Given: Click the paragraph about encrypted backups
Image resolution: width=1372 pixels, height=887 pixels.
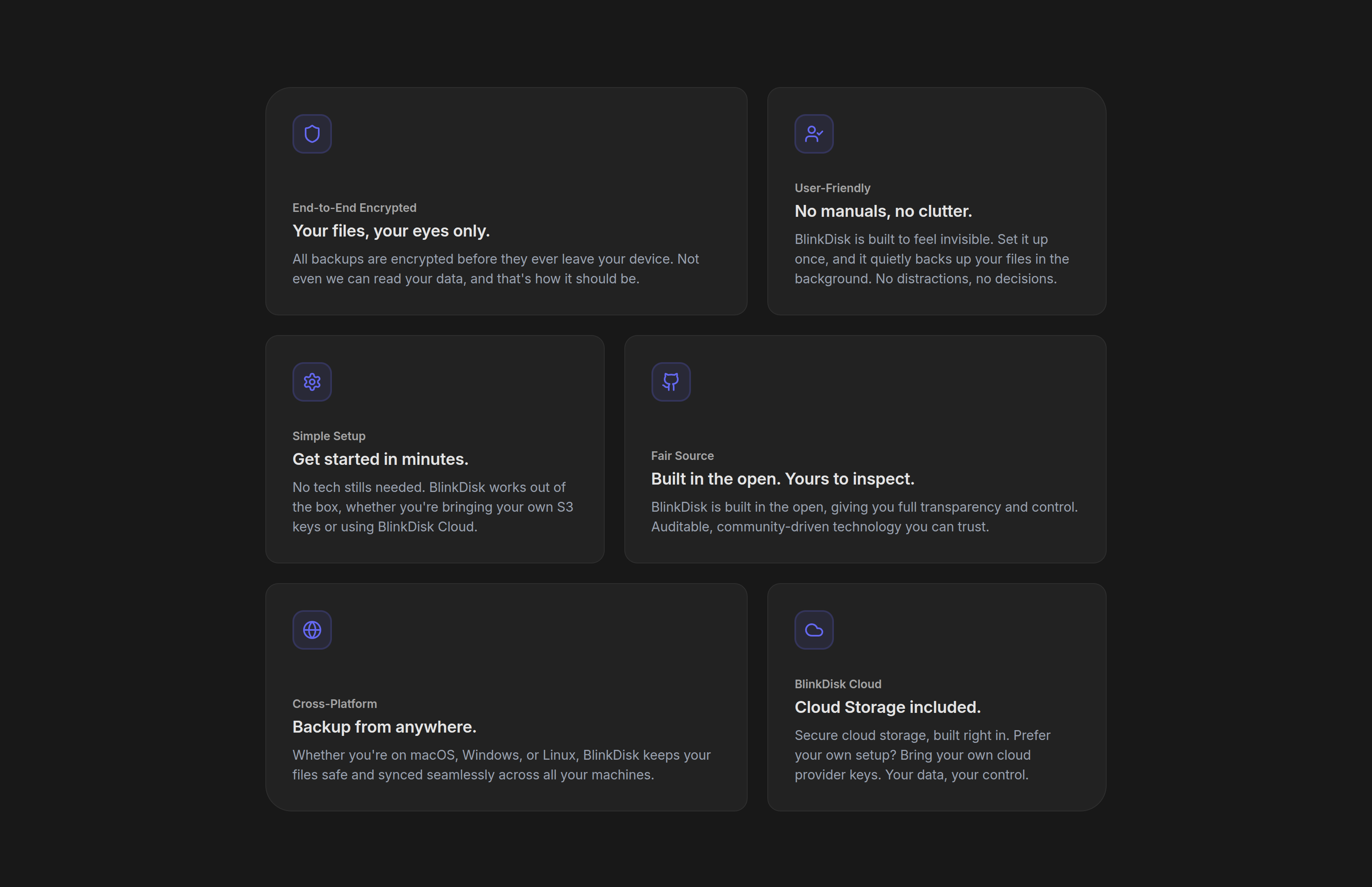Looking at the screenshot, I should click(x=495, y=269).
